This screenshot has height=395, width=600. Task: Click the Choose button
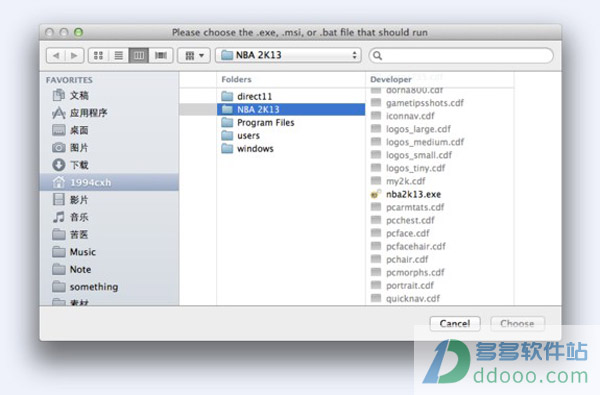(517, 324)
